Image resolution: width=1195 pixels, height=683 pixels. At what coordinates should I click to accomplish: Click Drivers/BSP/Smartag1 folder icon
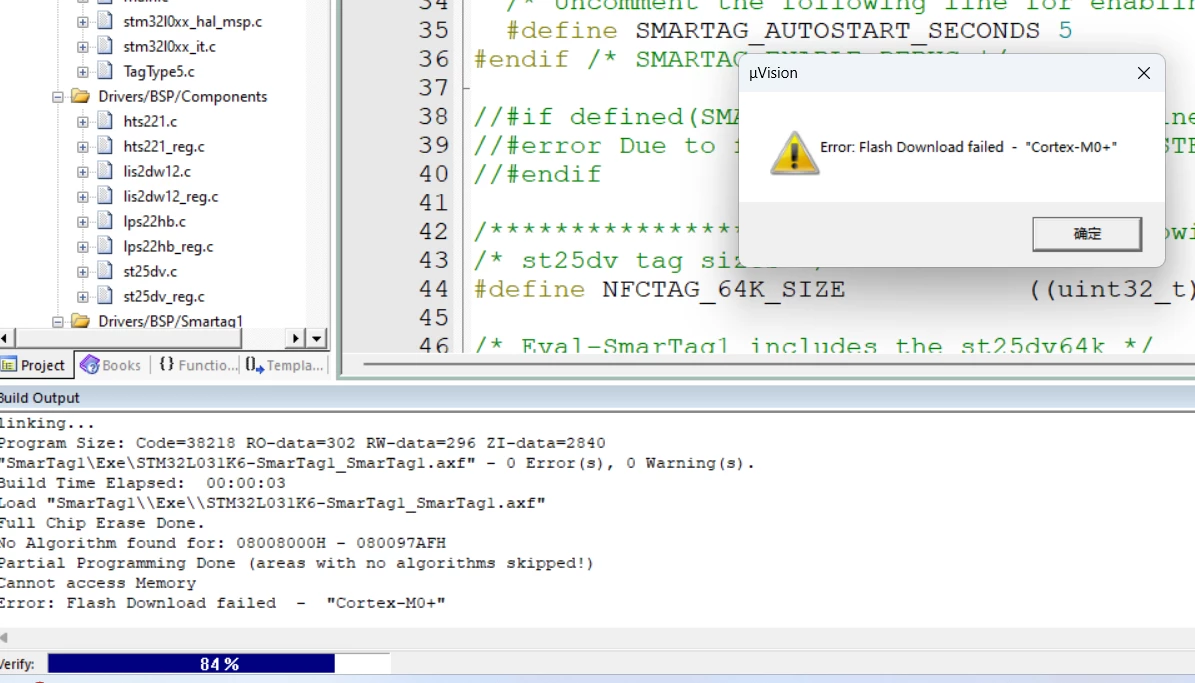pyautogui.click(x=80, y=321)
